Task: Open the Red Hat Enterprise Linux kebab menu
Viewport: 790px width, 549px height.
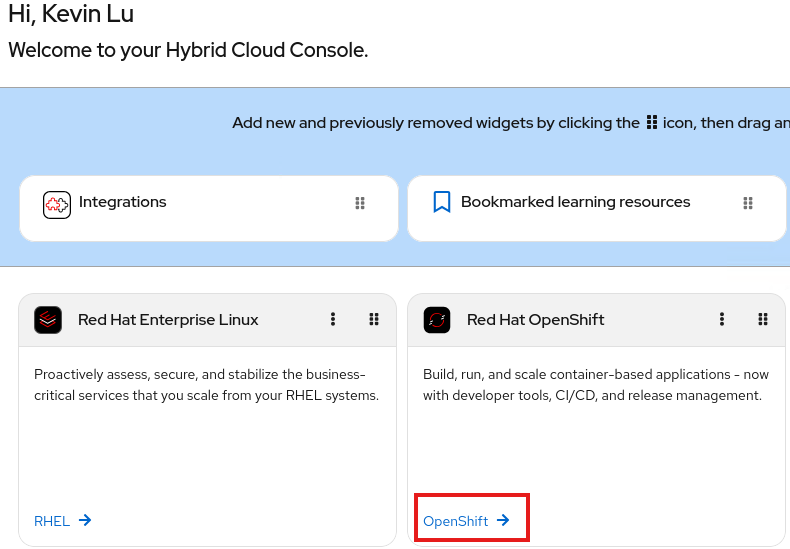Action: tap(333, 319)
